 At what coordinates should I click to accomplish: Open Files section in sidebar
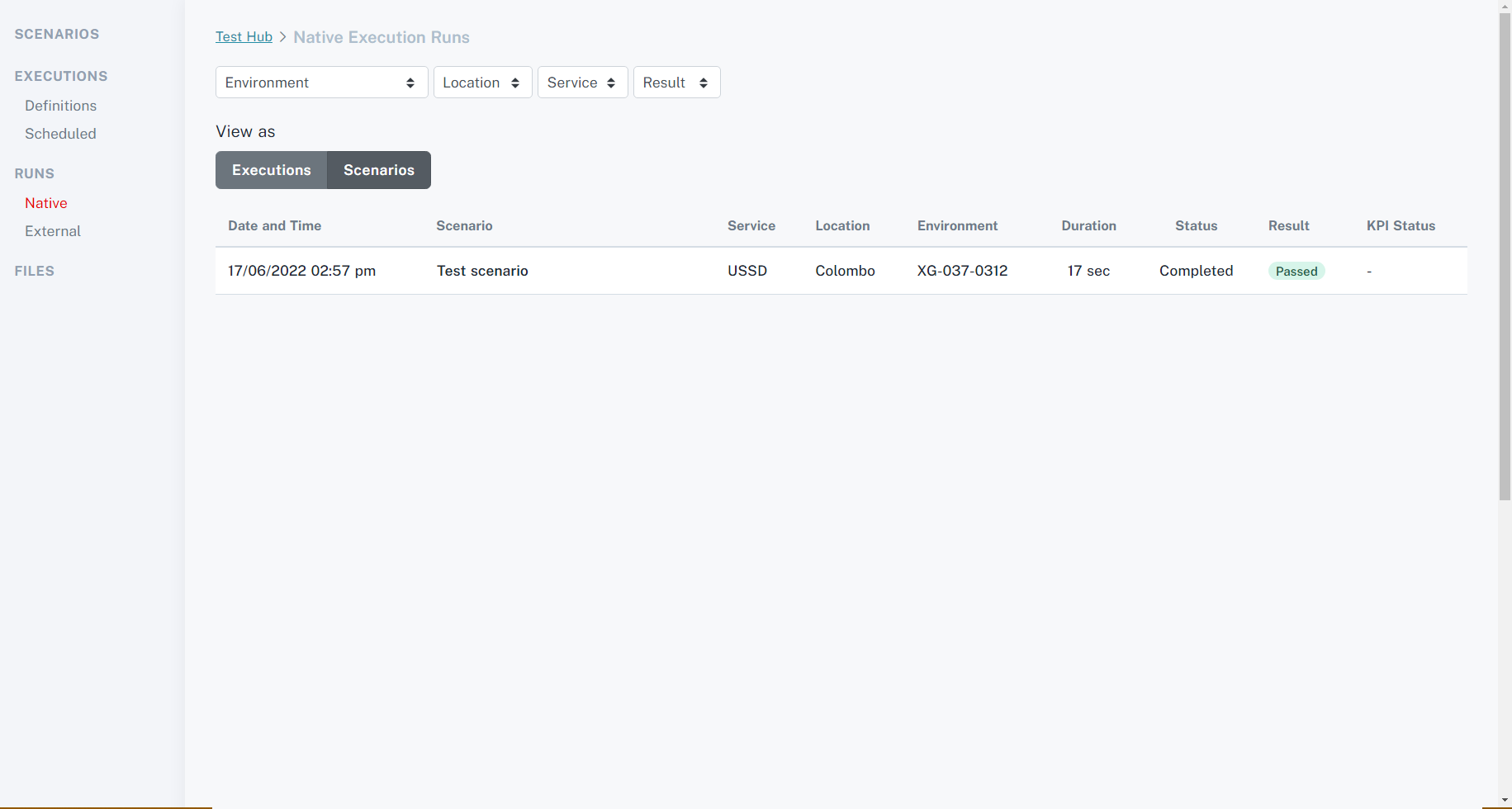pyautogui.click(x=35, y=271)
